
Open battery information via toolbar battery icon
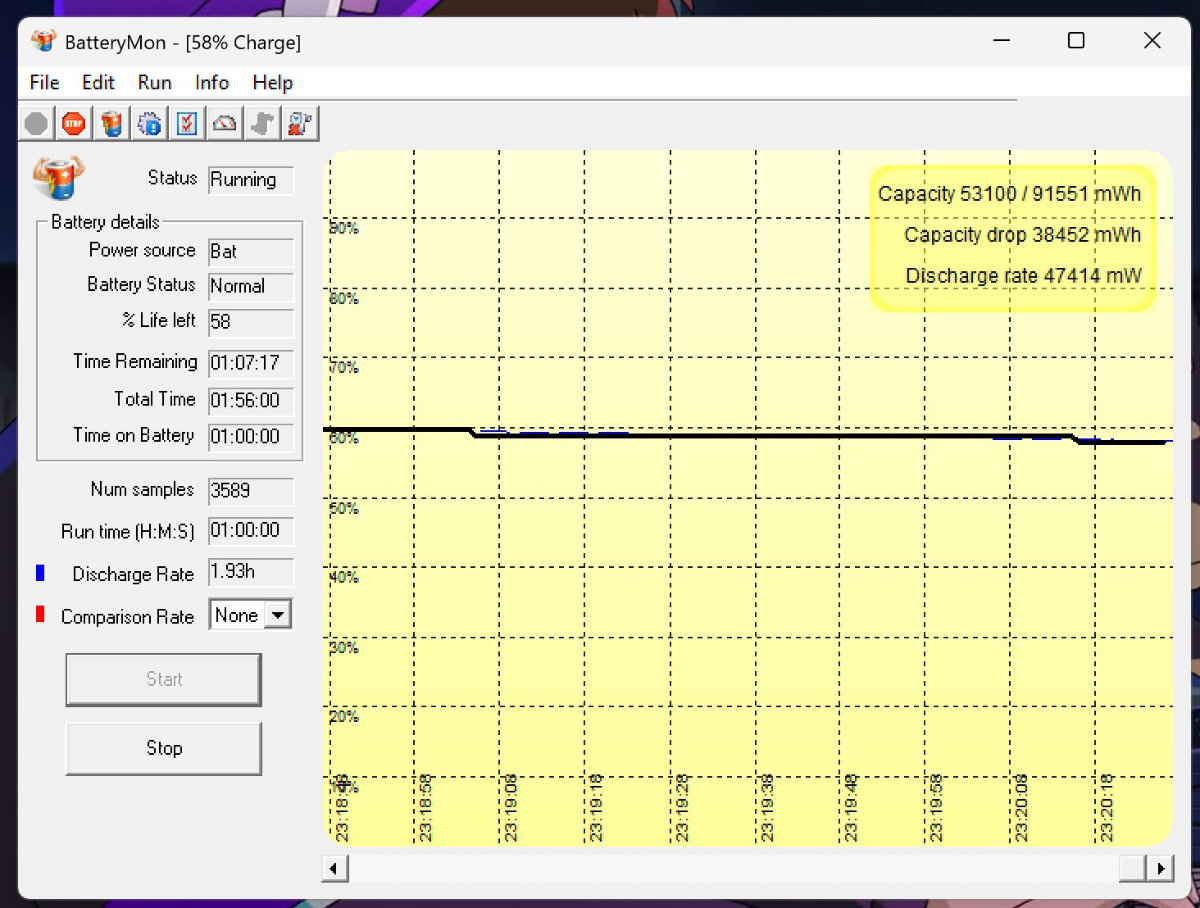point(112,124)
